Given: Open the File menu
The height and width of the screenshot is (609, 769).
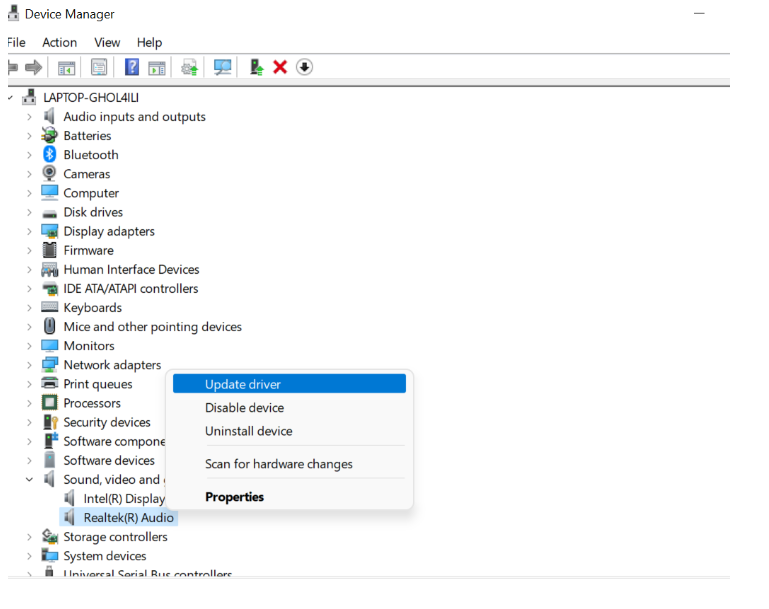Looking at the screenshot, I should coord(16,43).
